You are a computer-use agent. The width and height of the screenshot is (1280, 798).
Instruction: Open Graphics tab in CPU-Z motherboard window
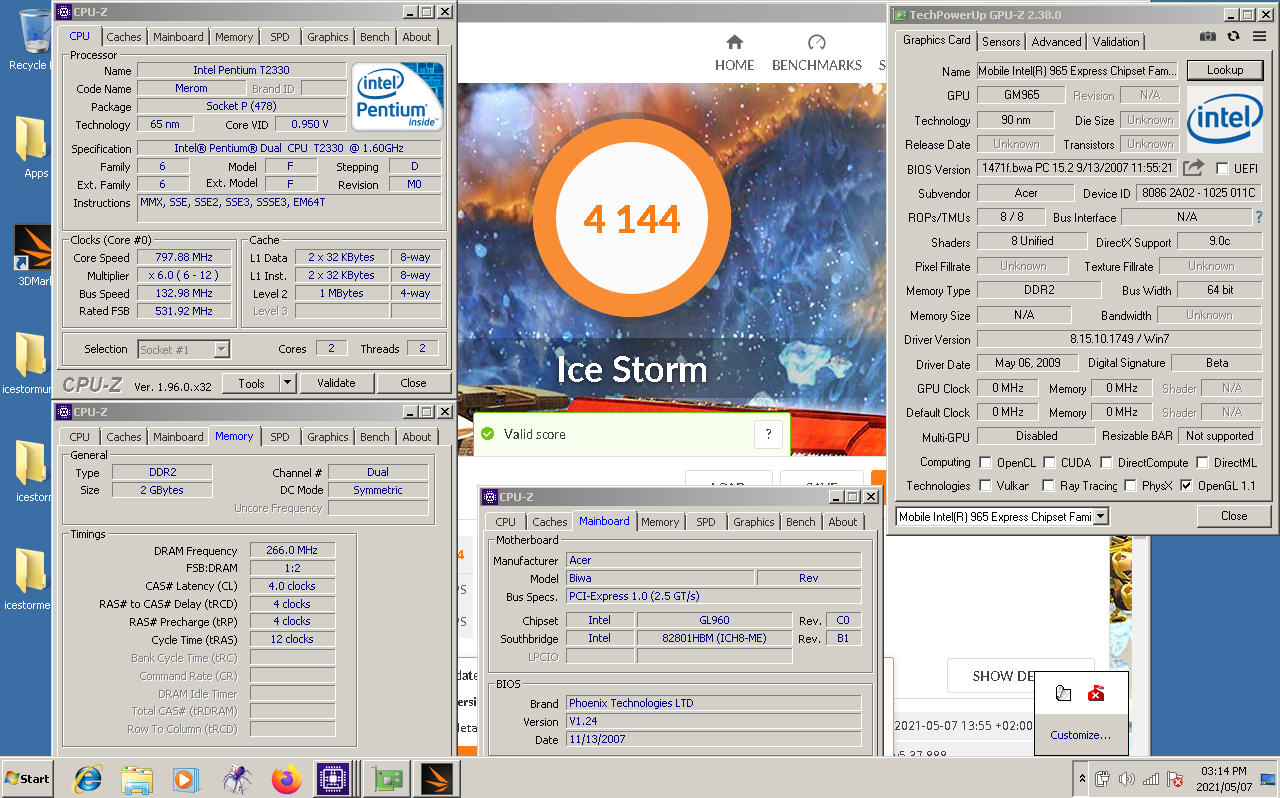(x=753, y=522)
